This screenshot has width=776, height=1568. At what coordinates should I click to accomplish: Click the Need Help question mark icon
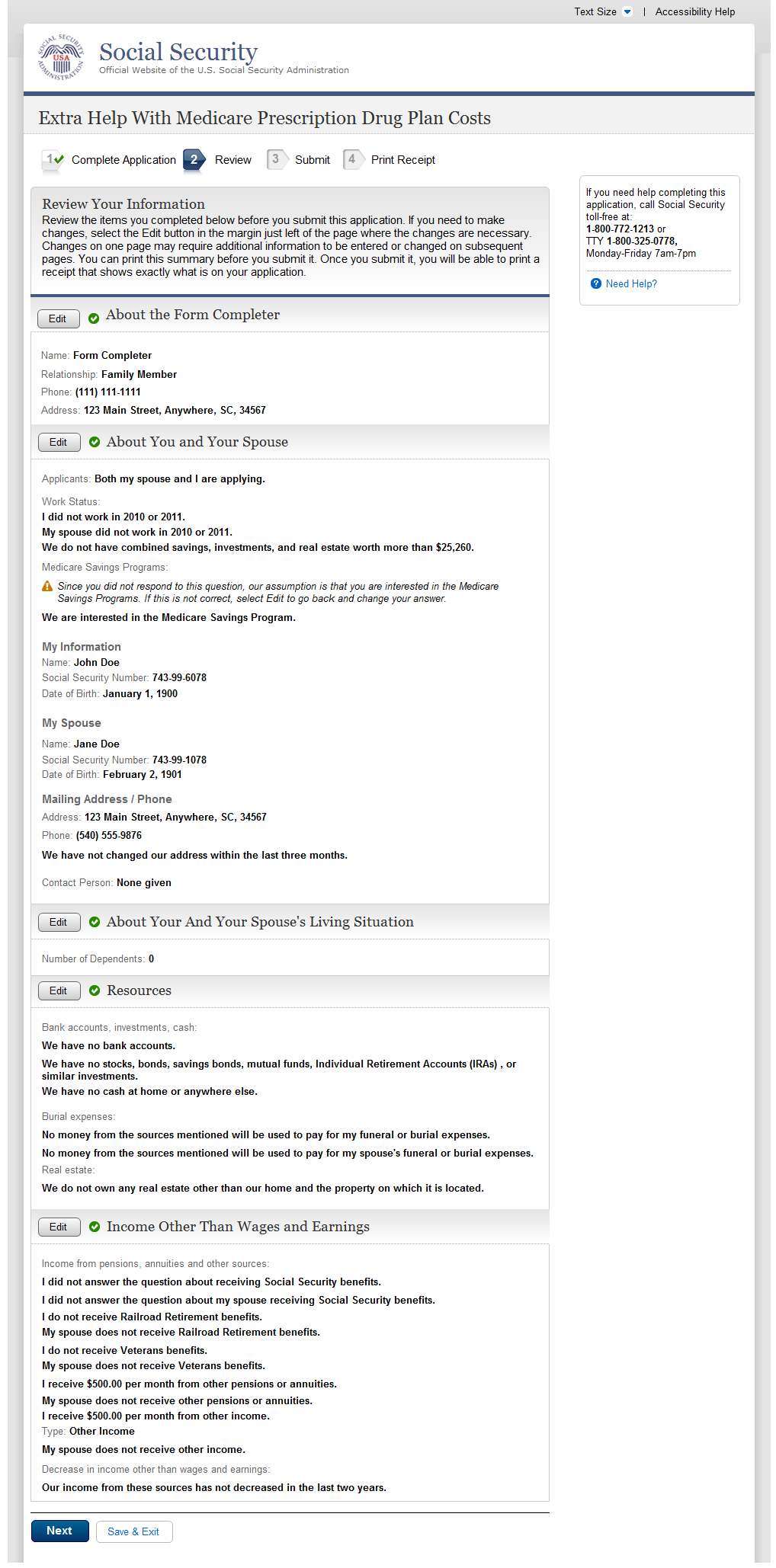click(596, 284)
